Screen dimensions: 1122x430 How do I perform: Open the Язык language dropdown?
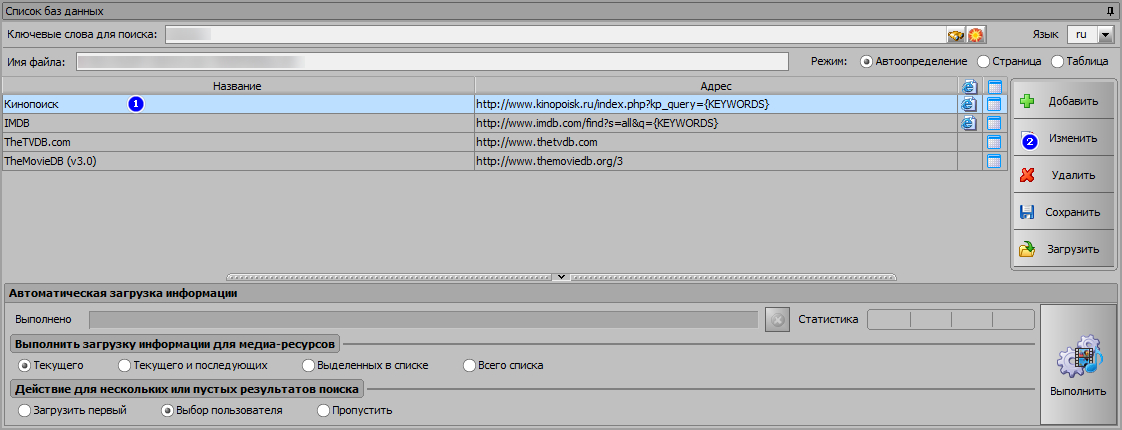coord(1105,35)
